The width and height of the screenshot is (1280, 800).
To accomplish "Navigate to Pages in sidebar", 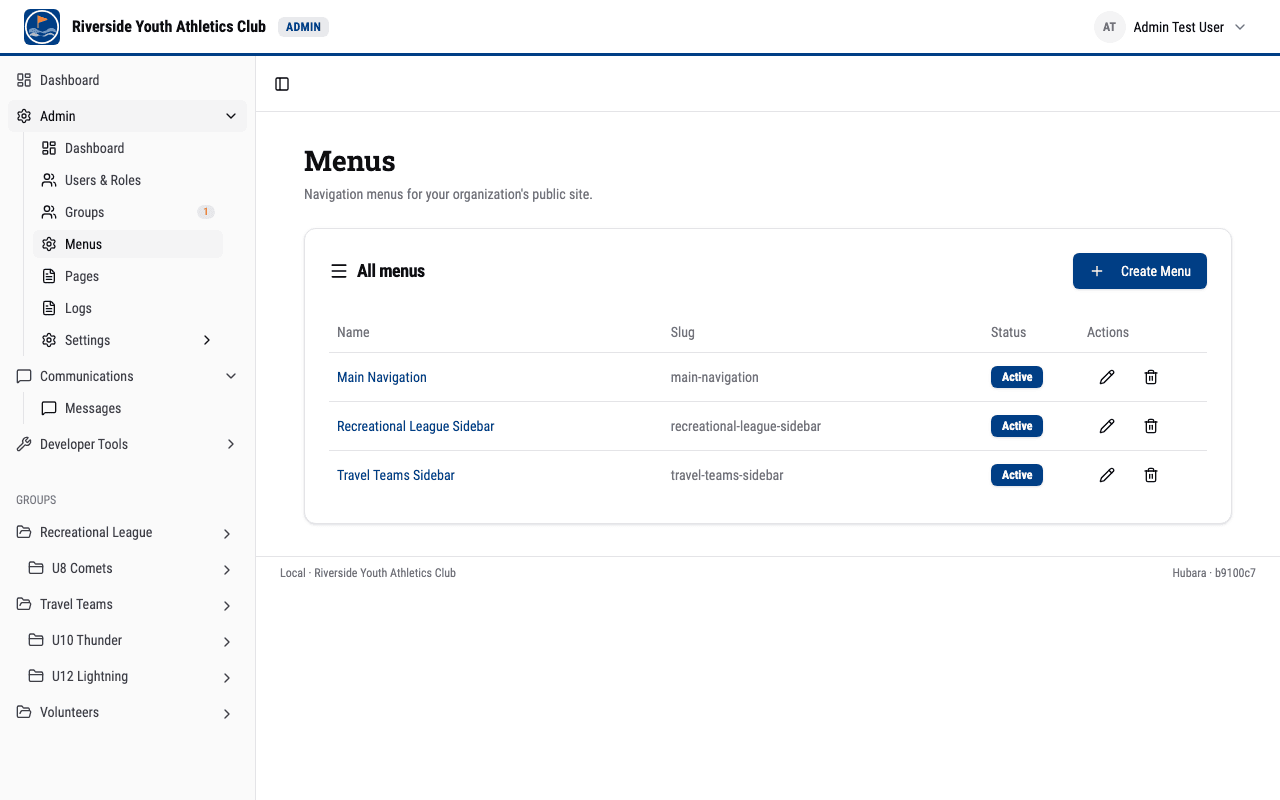I will click(128, 276).
